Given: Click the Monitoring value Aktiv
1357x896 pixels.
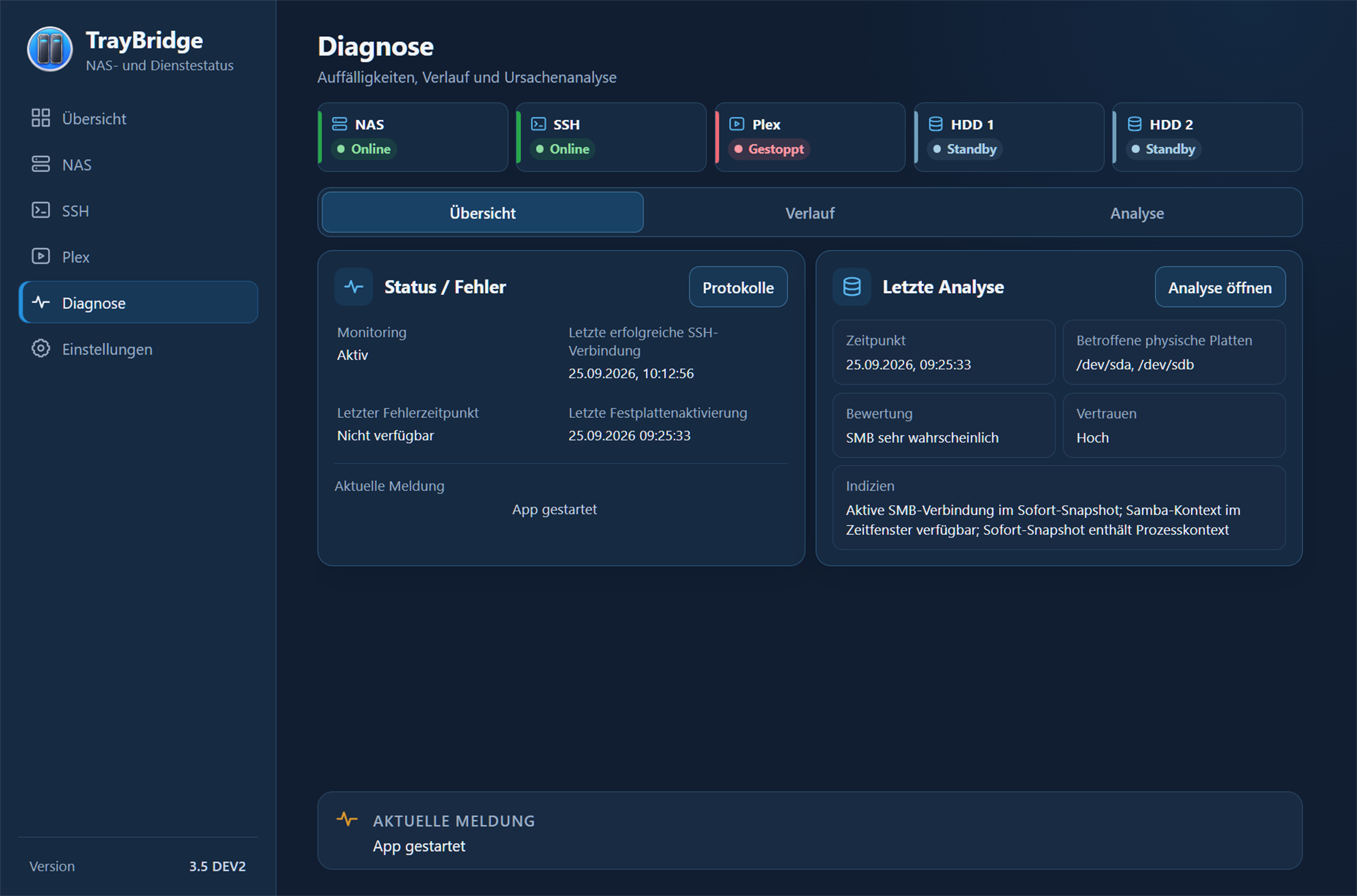Looking at the screenshot, I should (352, 355).
